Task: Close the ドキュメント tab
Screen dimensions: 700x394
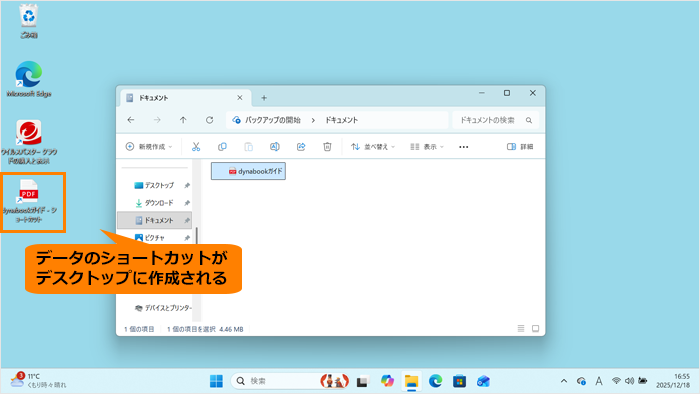Action: point(240,98)
